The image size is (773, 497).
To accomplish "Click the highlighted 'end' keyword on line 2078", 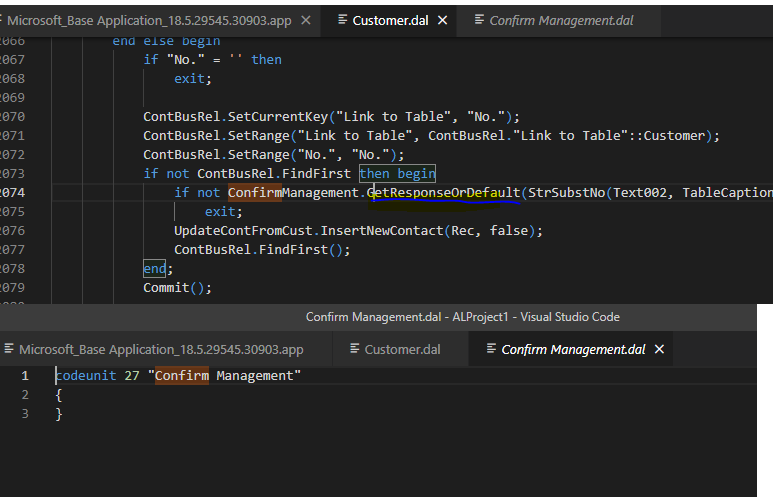I will point(154,269).
